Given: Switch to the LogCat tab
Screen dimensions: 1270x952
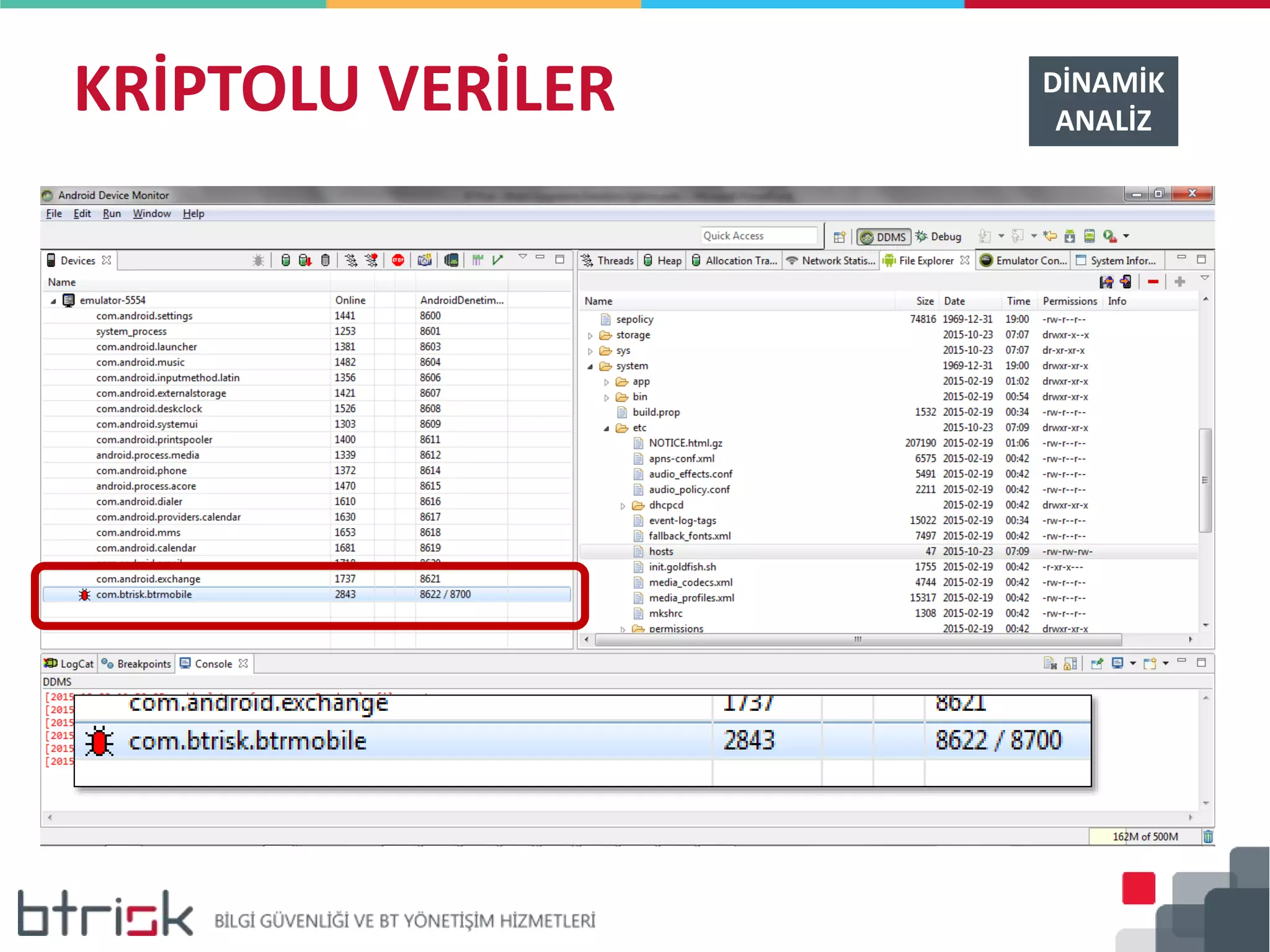Looking at the screenshot, I should (69, 664).
